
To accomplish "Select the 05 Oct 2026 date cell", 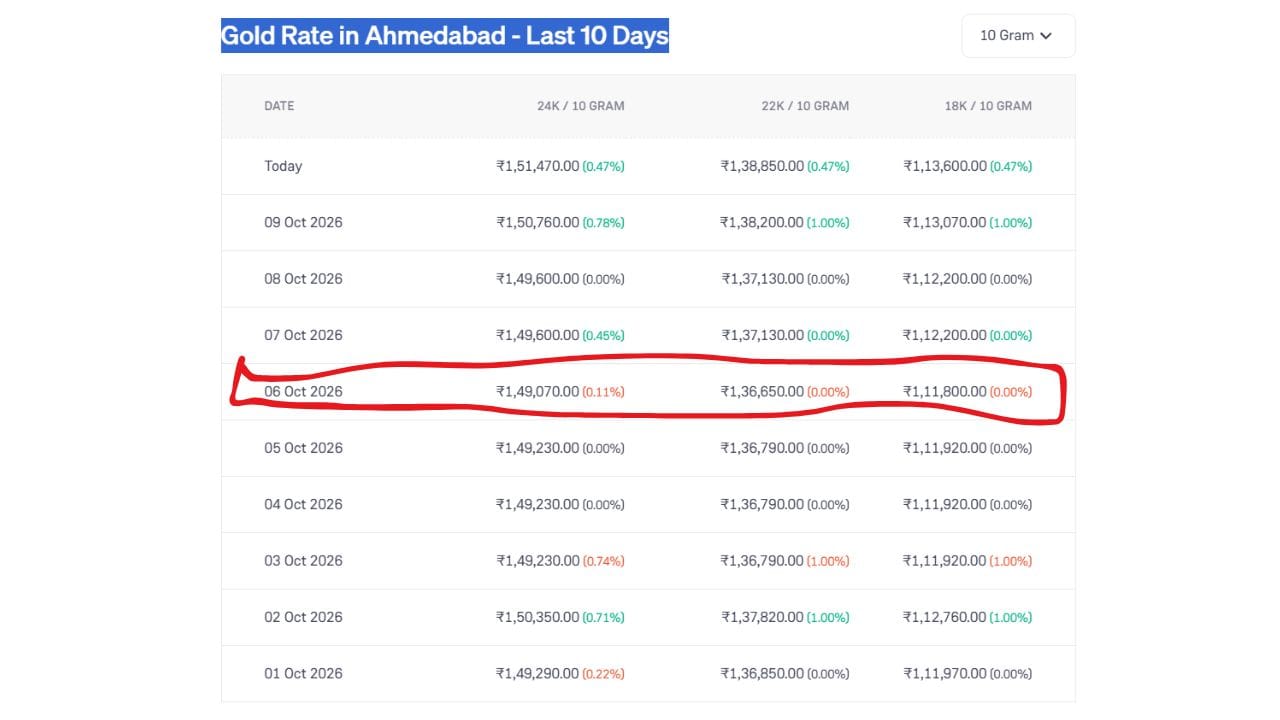I will click(303, 448).
